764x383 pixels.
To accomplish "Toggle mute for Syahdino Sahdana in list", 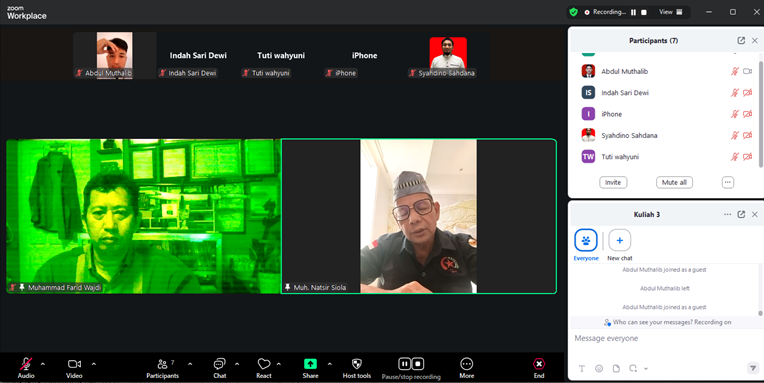I will 734,135.
